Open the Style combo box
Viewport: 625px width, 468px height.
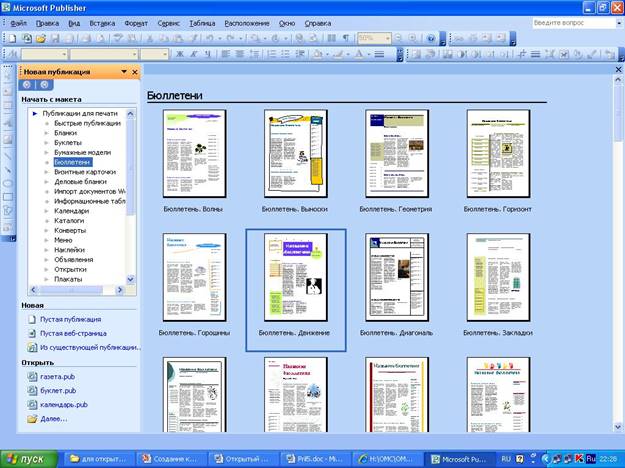pos(44,54)
